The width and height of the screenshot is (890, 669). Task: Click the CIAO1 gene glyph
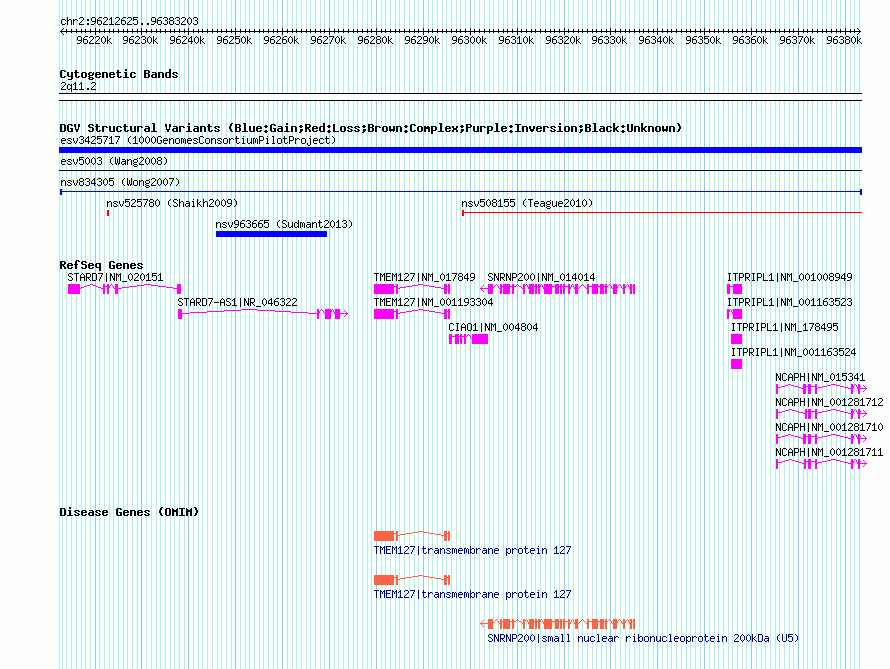tap(468, 339)
